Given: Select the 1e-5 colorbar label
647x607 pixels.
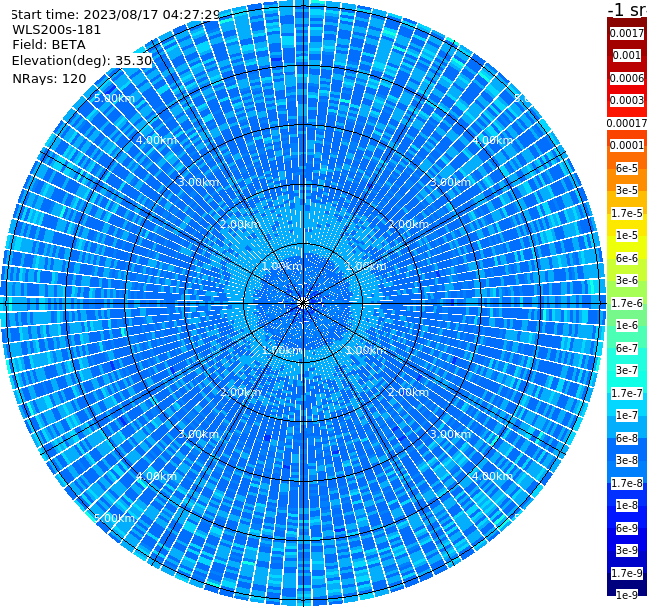Looking at the screenshot, I should (x=627, y=235).
